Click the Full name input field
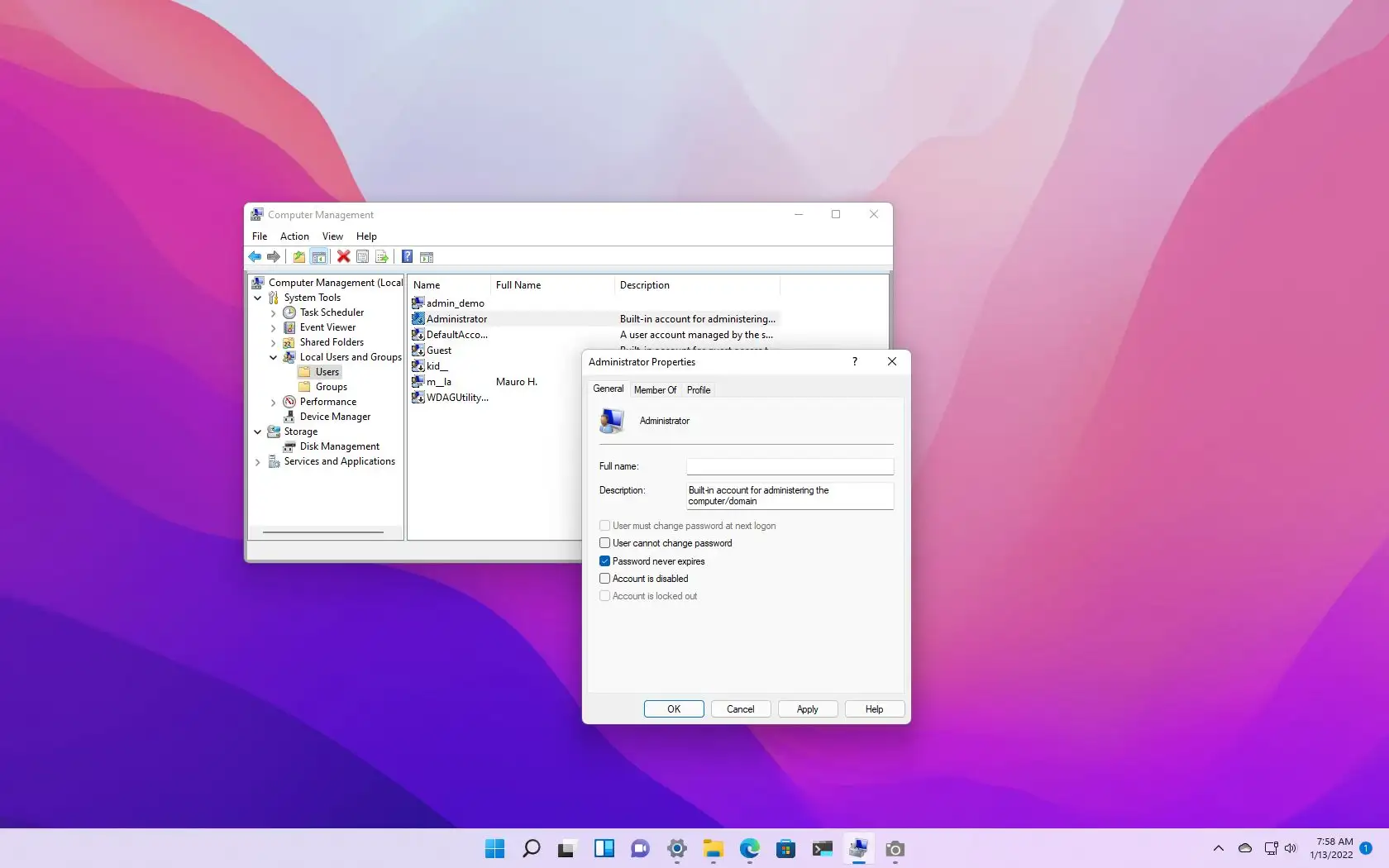Screen dimensions: 1389x868 tap(790, 466)
